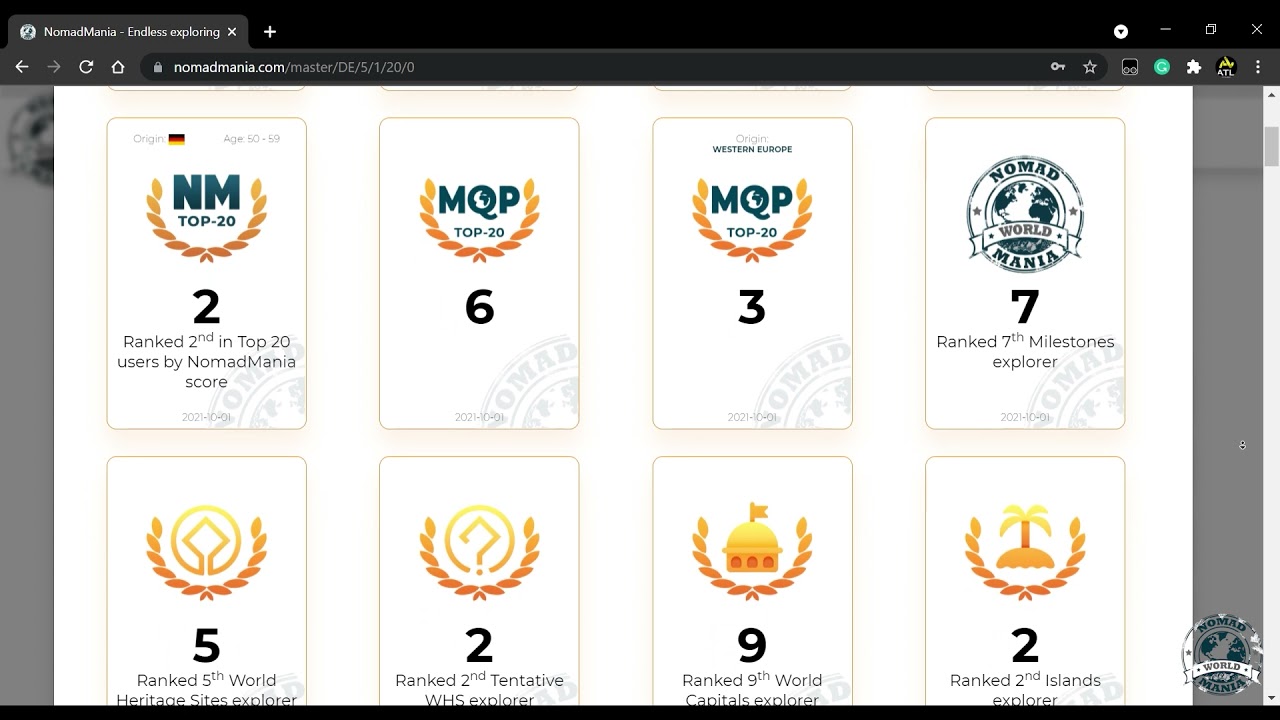Click the World Heritage Sites laurel icon
This screenshot has width=1280, height=720.
pos(206,552)
